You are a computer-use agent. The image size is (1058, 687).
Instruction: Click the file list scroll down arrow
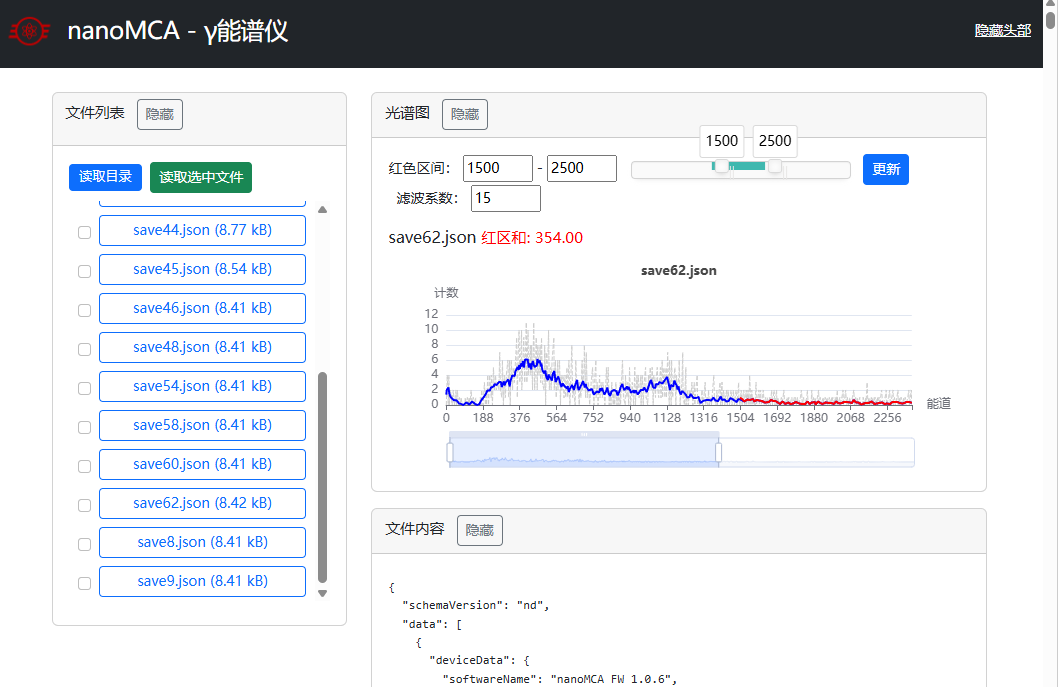pos(322,593)
